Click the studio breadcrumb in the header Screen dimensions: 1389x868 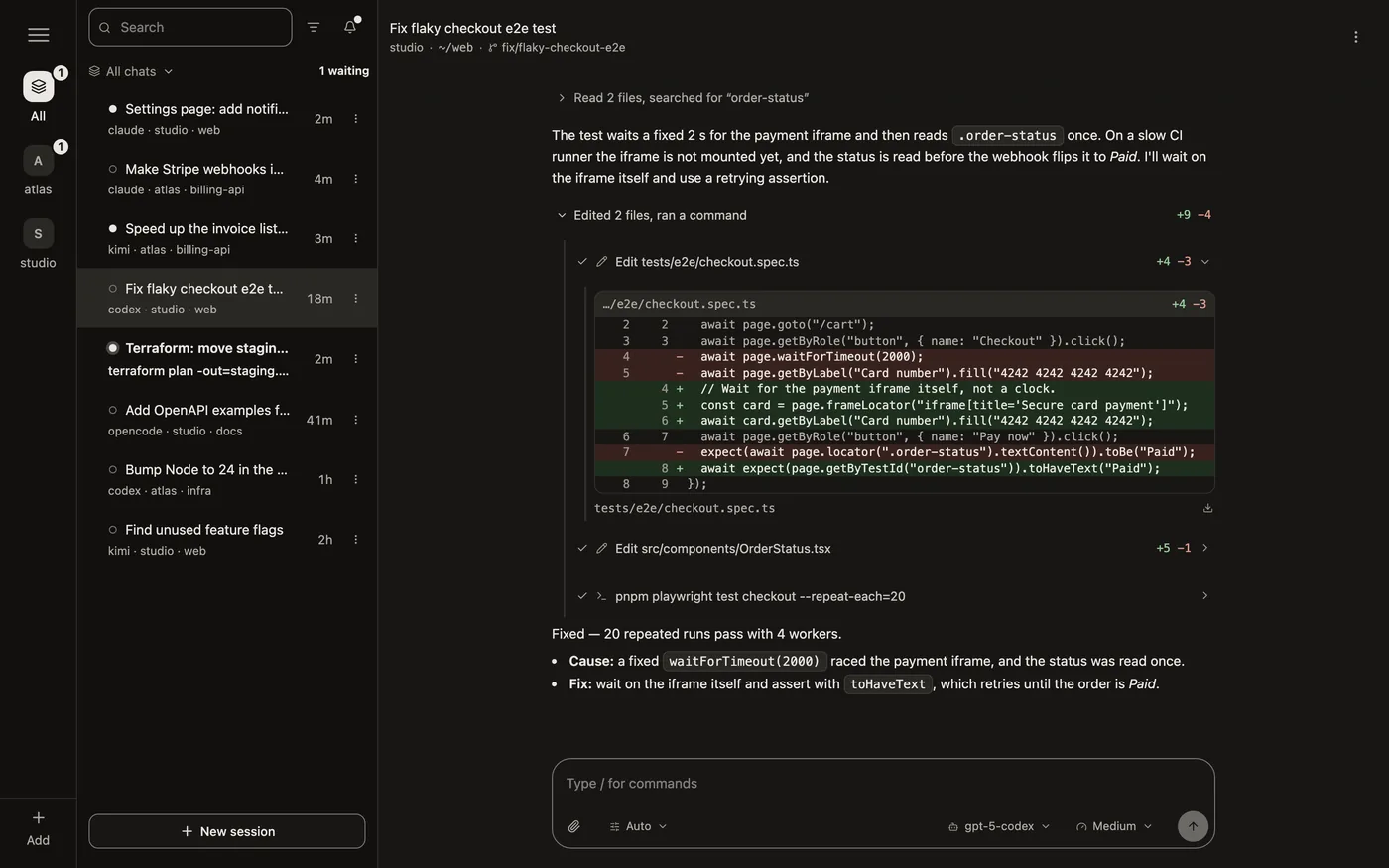[407, 48]
